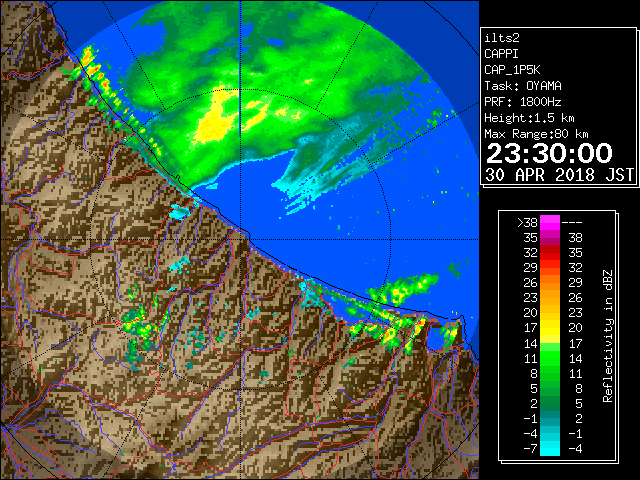Select the Max Range:80 km line

536,134
